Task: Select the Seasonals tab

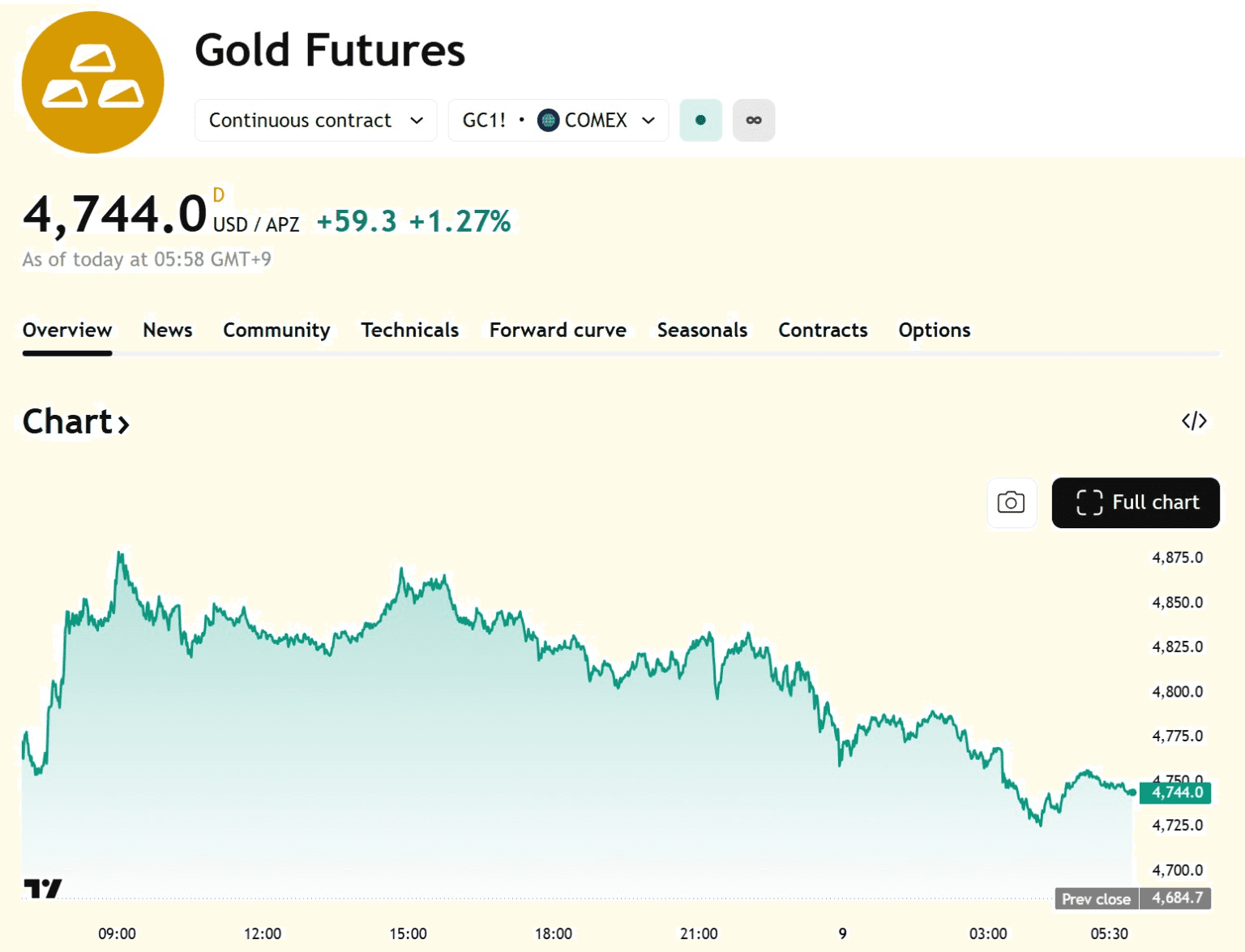Action: (702, 331)
